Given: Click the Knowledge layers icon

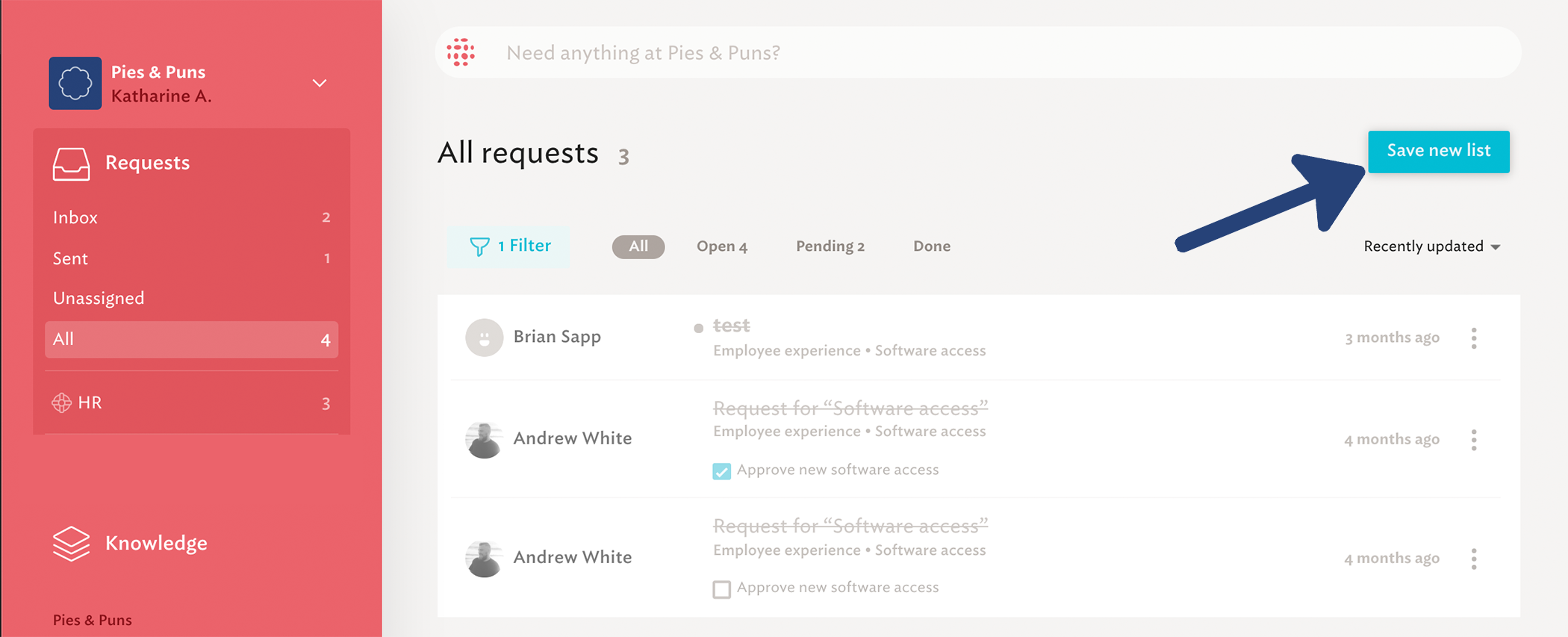Looking at the screenshot, I should (x=71, y=544).
